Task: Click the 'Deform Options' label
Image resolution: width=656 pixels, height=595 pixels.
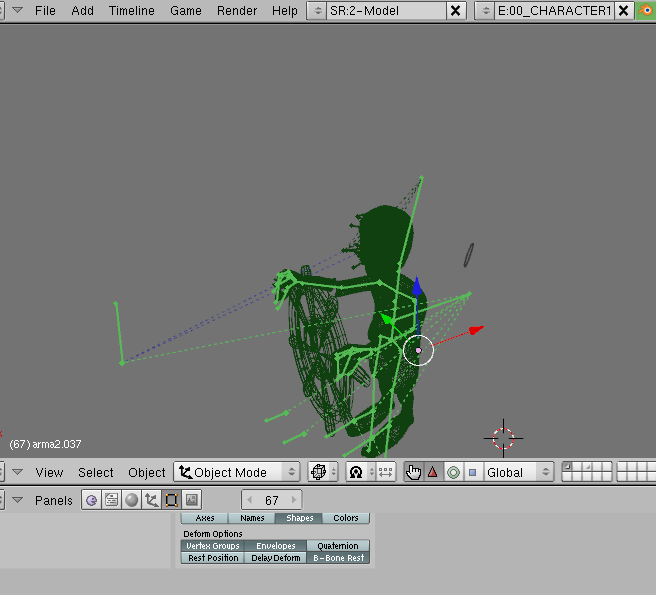Action: tap(213, 534)
